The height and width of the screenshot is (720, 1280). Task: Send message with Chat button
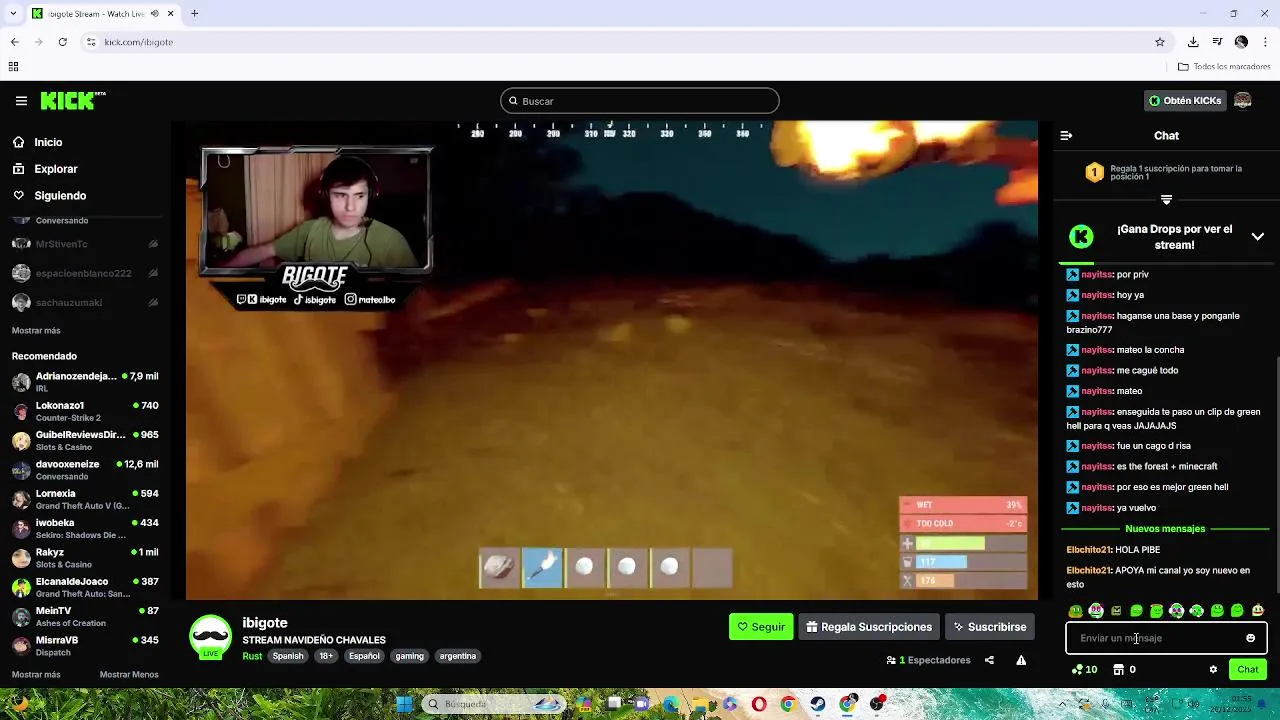(x=1248, y=670)
